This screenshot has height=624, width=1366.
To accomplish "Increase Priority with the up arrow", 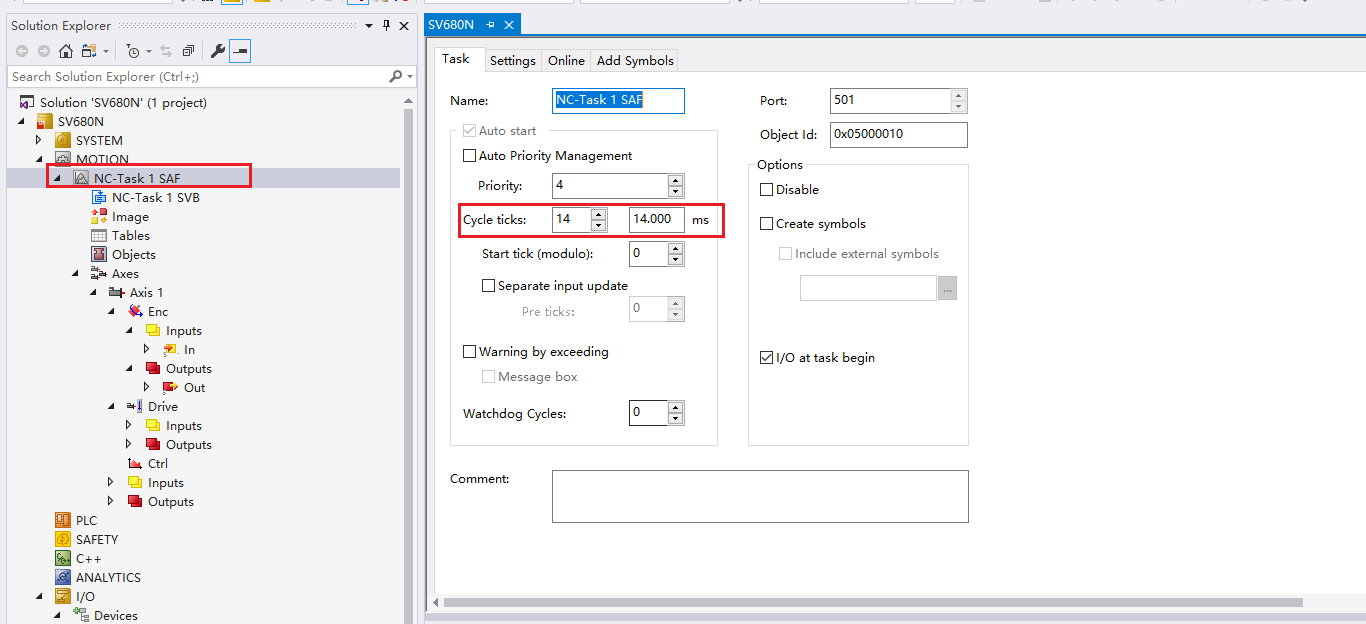I will coord(676,180).
